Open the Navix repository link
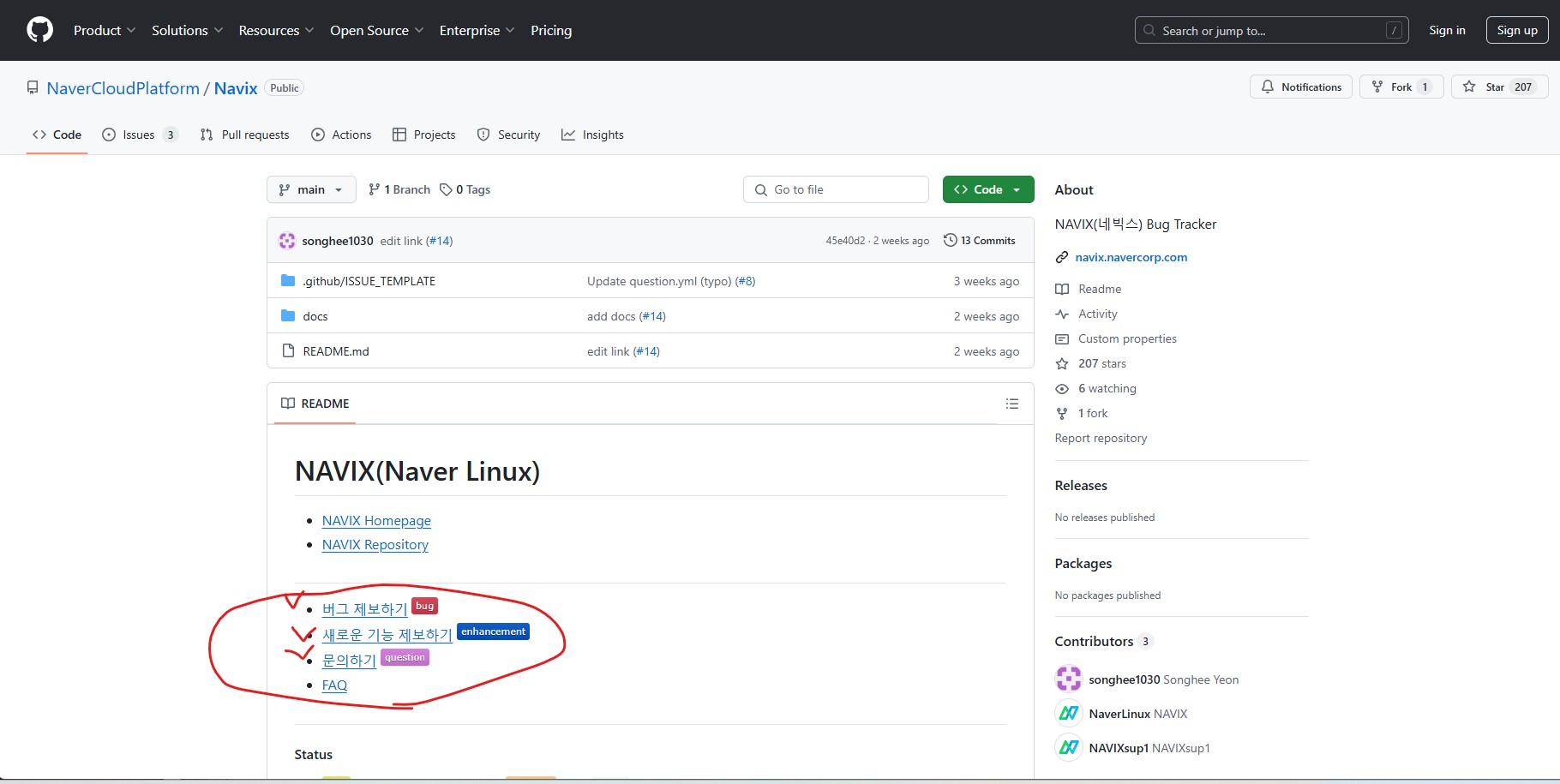This screenshot has height=784, width=1560. pos(236,88)
